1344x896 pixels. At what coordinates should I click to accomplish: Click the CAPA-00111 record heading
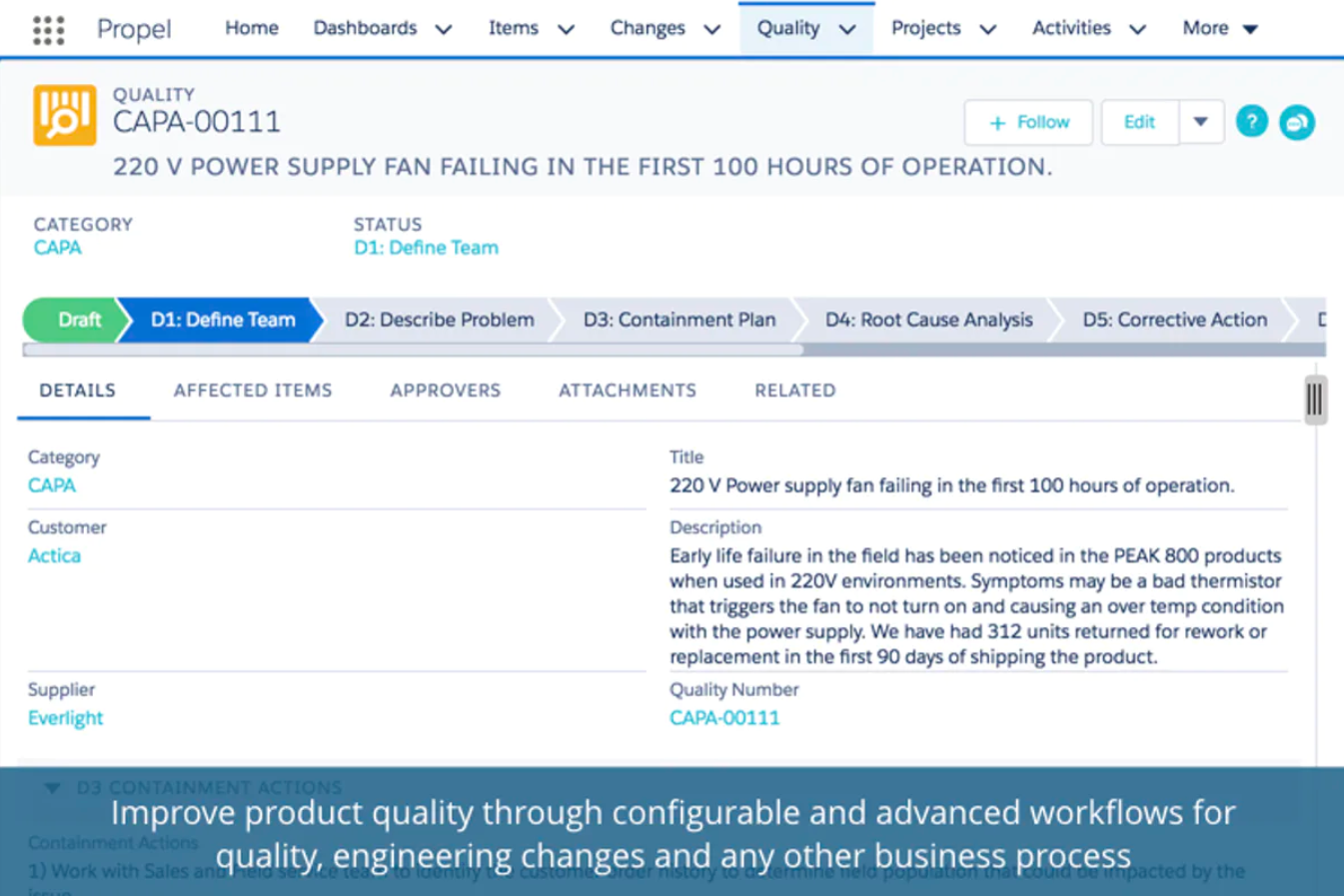197,122
